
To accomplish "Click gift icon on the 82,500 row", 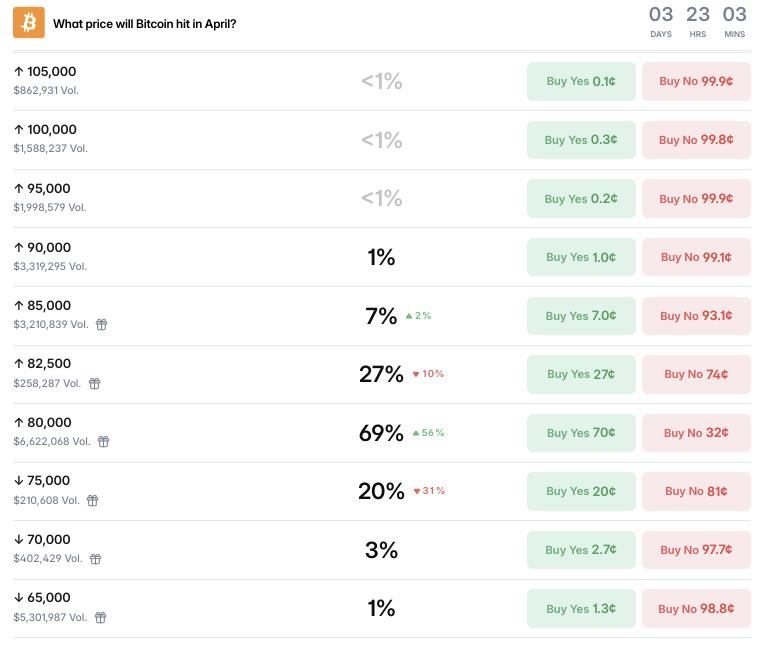I will (95, 383).
